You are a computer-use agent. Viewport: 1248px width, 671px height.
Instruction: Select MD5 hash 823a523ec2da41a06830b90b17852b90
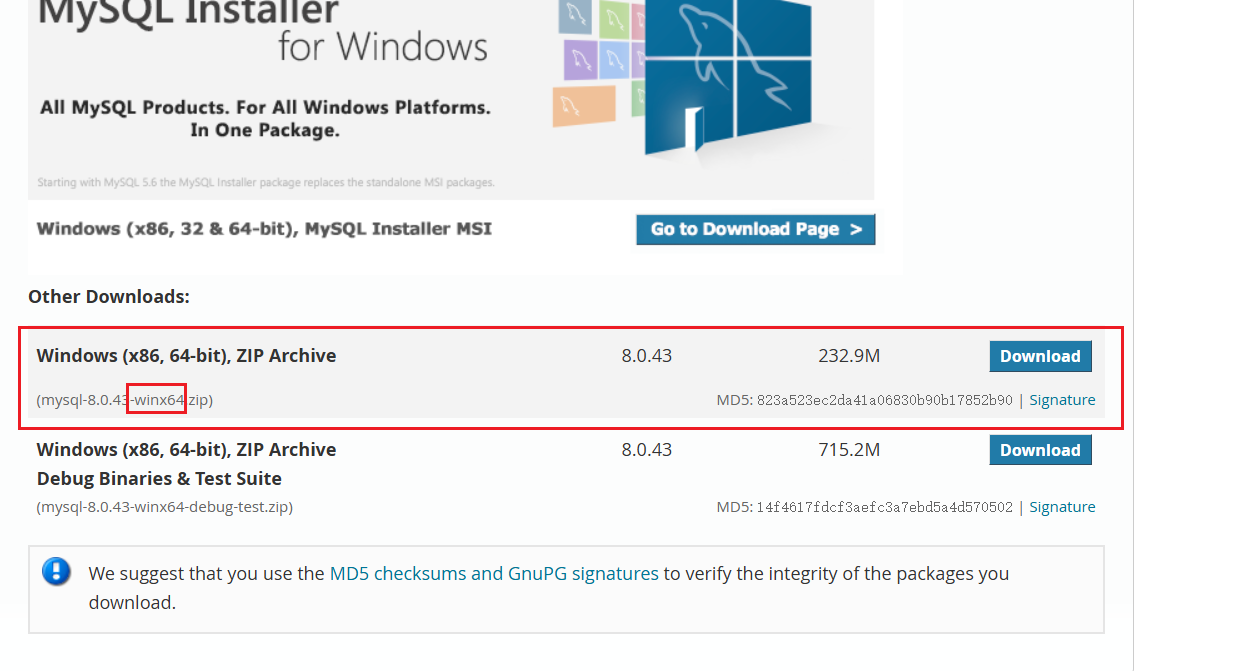[x=884, y=400]
